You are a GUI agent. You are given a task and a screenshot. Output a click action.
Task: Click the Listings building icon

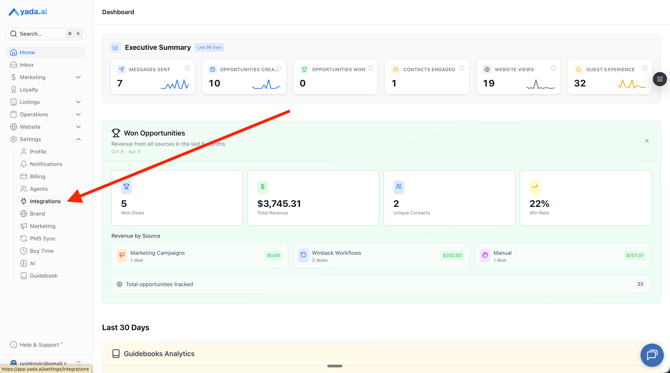pos(14,102)
